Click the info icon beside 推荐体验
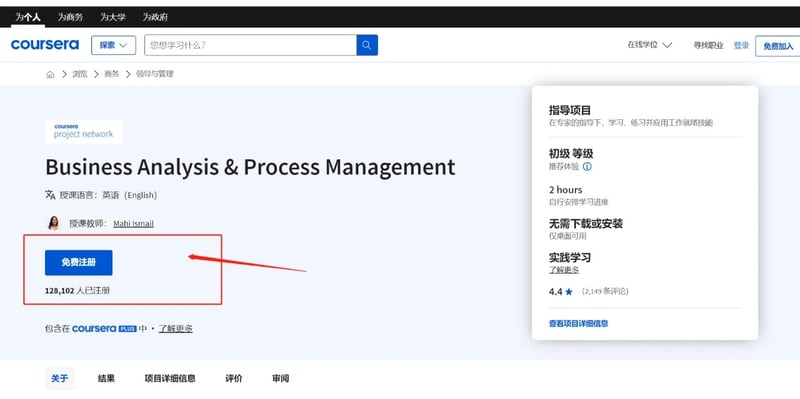 click(x=587, y=166)
